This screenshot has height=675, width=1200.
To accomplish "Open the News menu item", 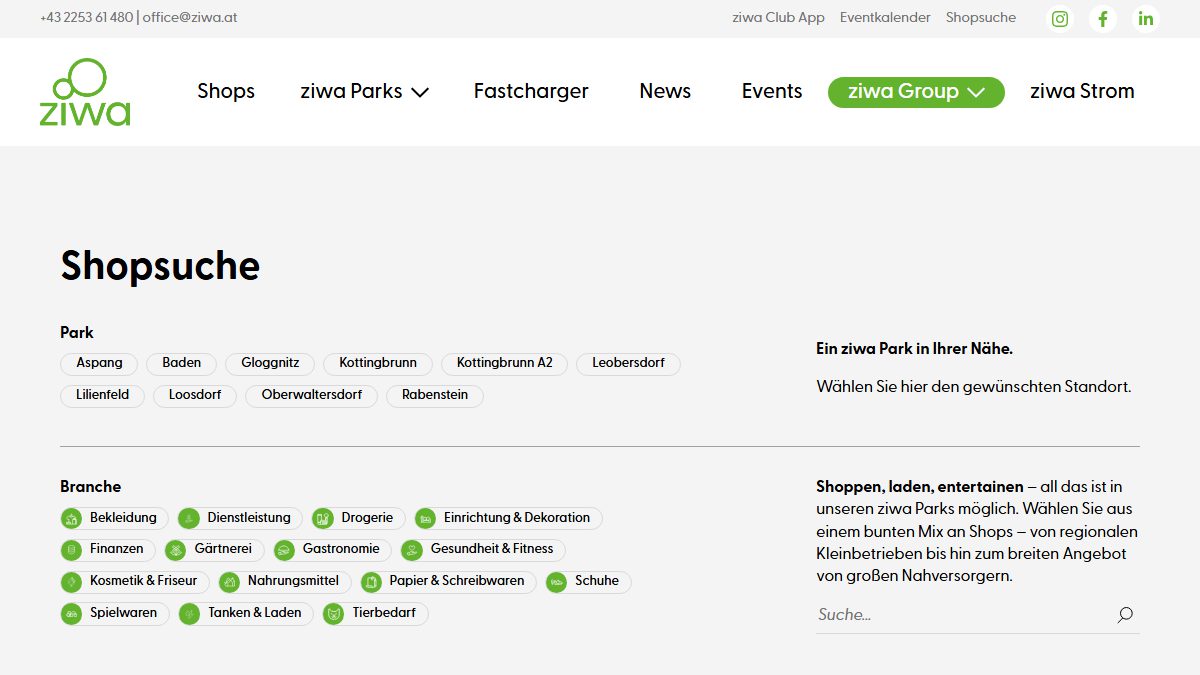I will (x=665, y=91).
